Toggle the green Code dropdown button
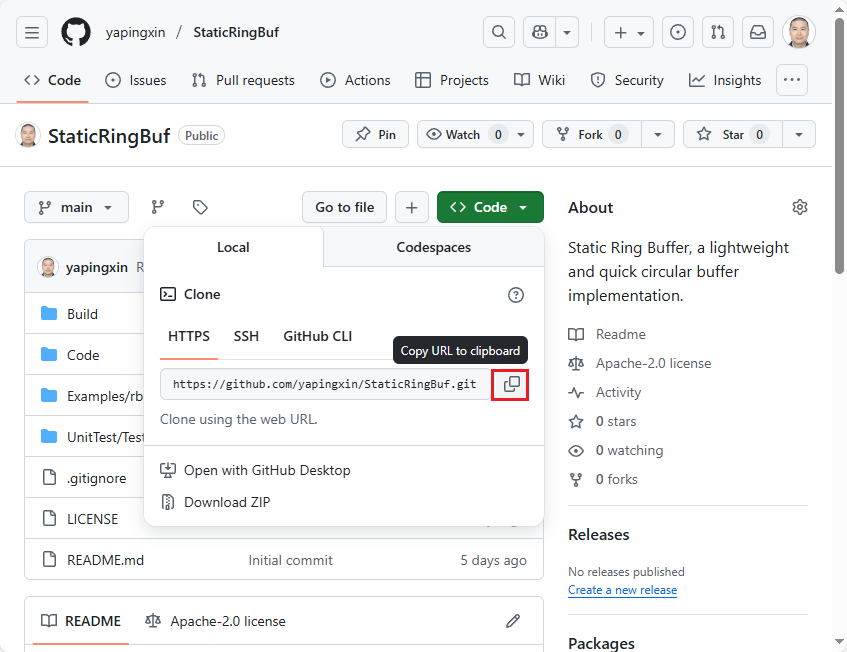Image resolution: width=847 pixels, height=652 pixels. (x=490, y=207)
